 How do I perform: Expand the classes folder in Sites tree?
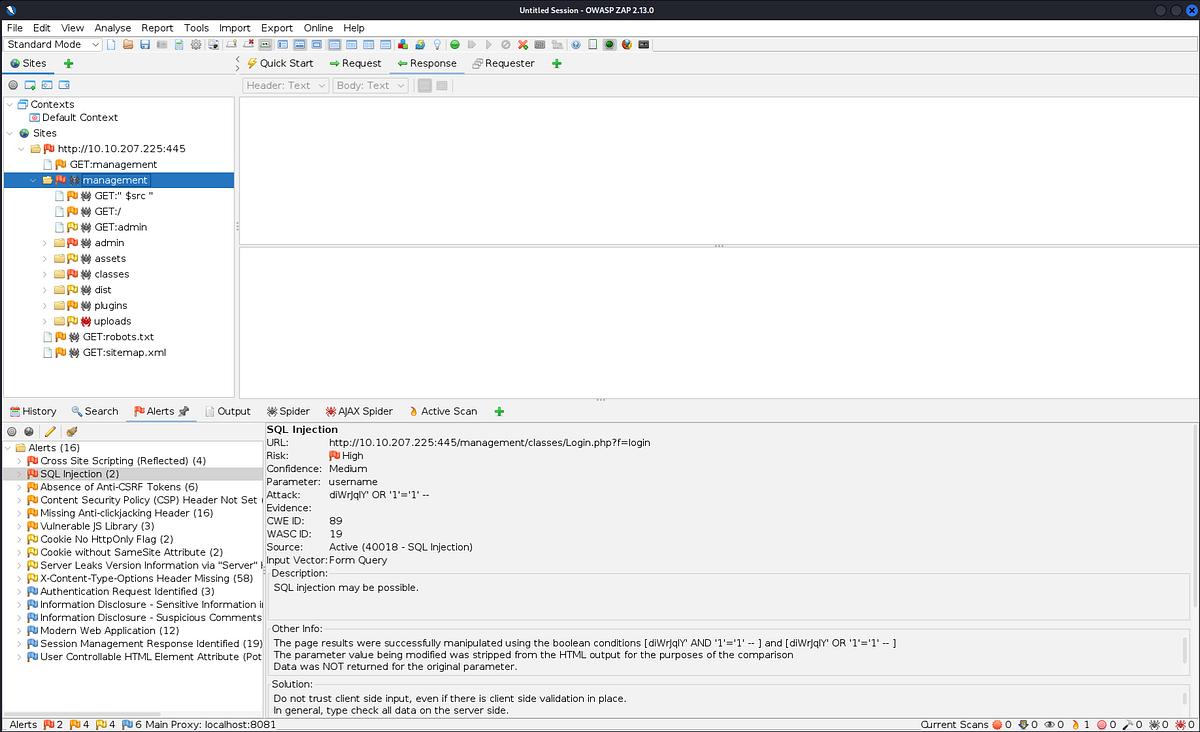[x=45, y=274]
